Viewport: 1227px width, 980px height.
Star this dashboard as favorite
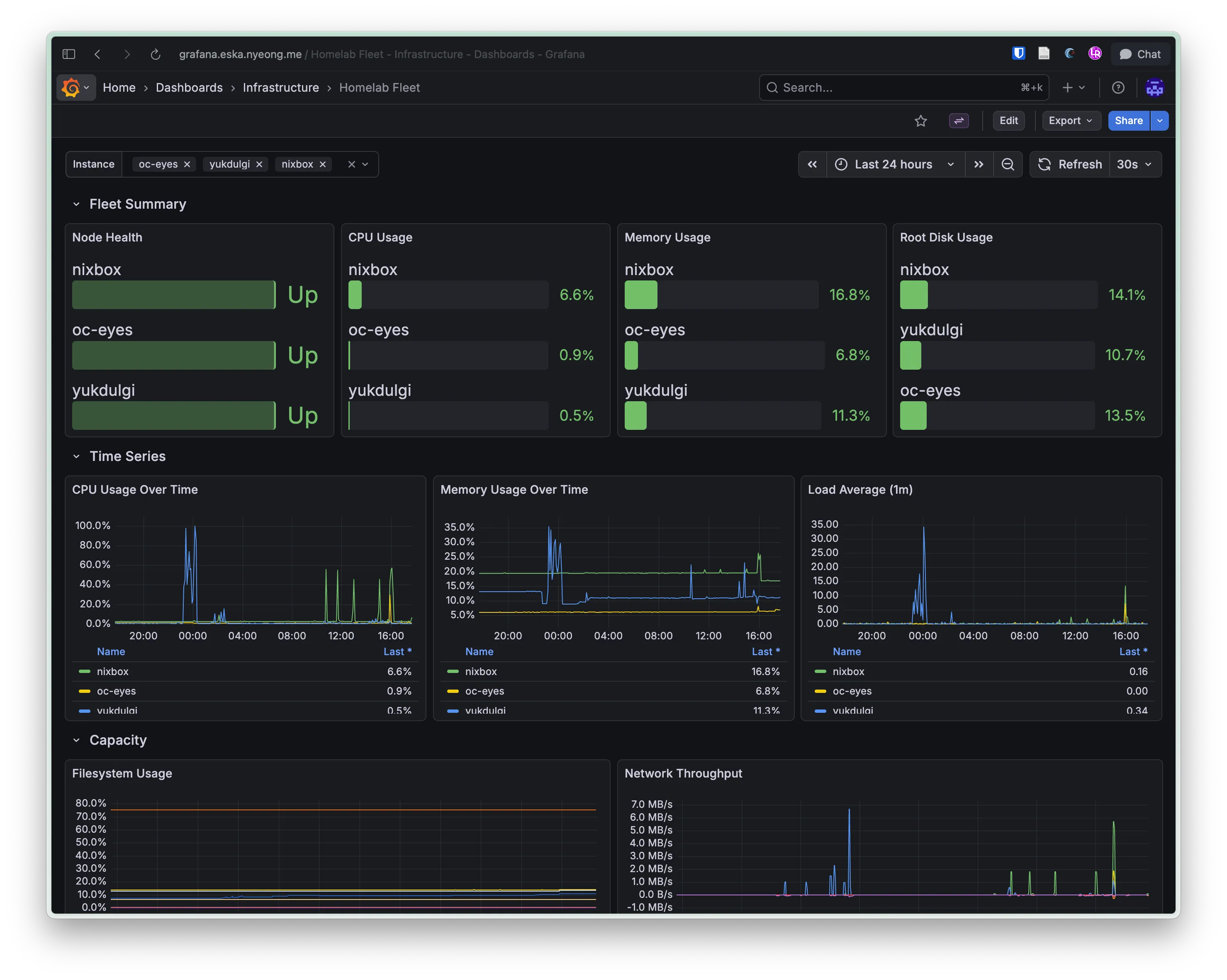pyautogui.click(x=920, y=121)
